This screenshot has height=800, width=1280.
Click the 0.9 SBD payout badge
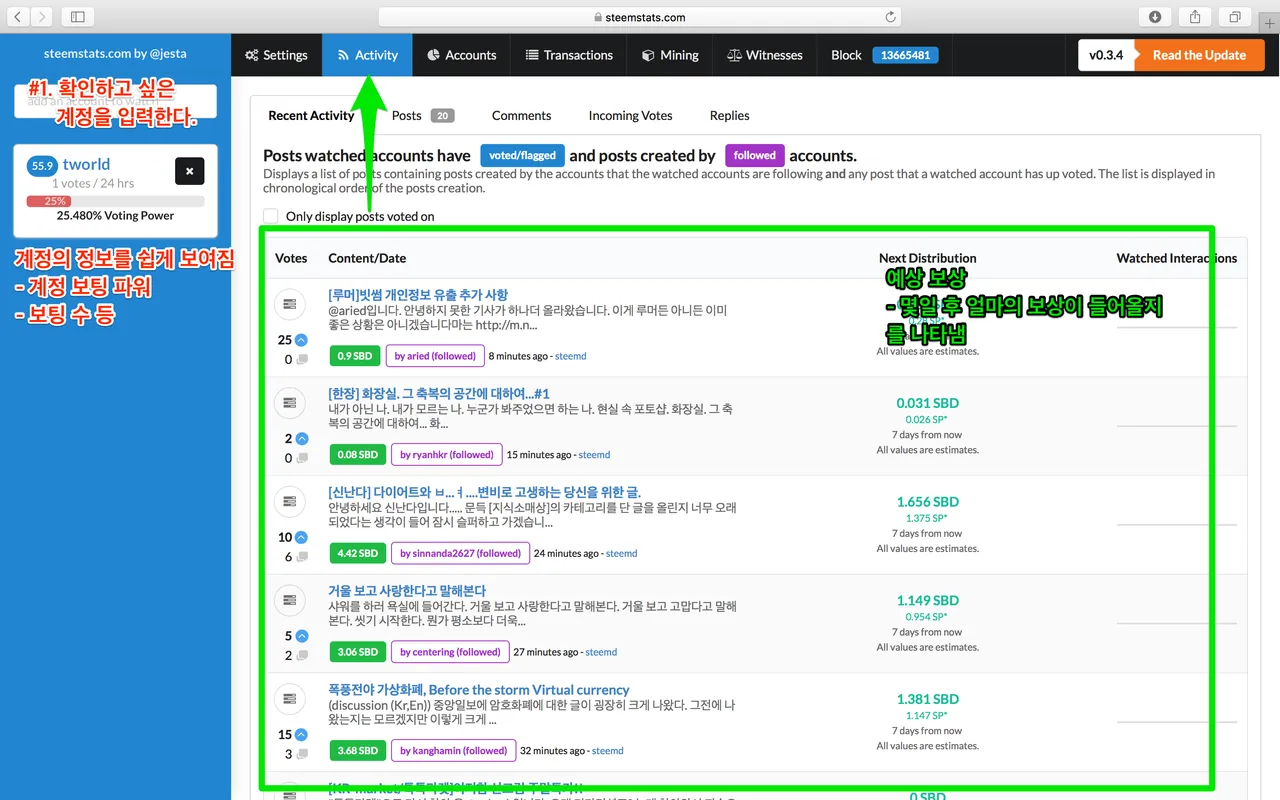point(355,356)
